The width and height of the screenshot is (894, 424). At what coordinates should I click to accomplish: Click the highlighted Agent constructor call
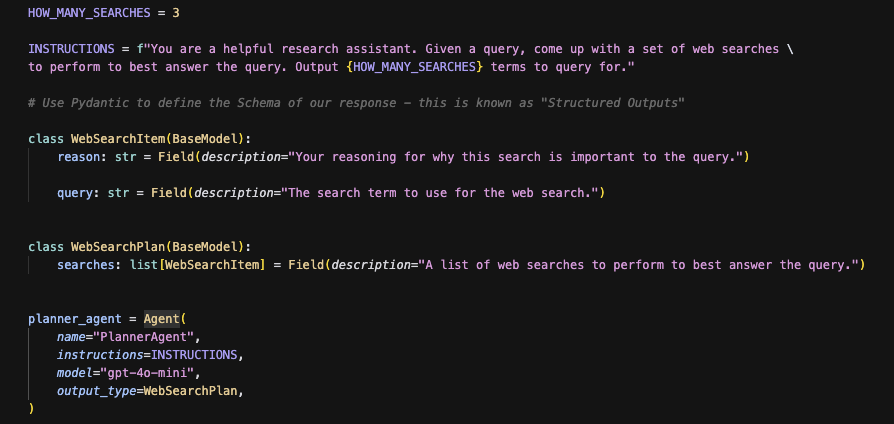pos(162,319)
